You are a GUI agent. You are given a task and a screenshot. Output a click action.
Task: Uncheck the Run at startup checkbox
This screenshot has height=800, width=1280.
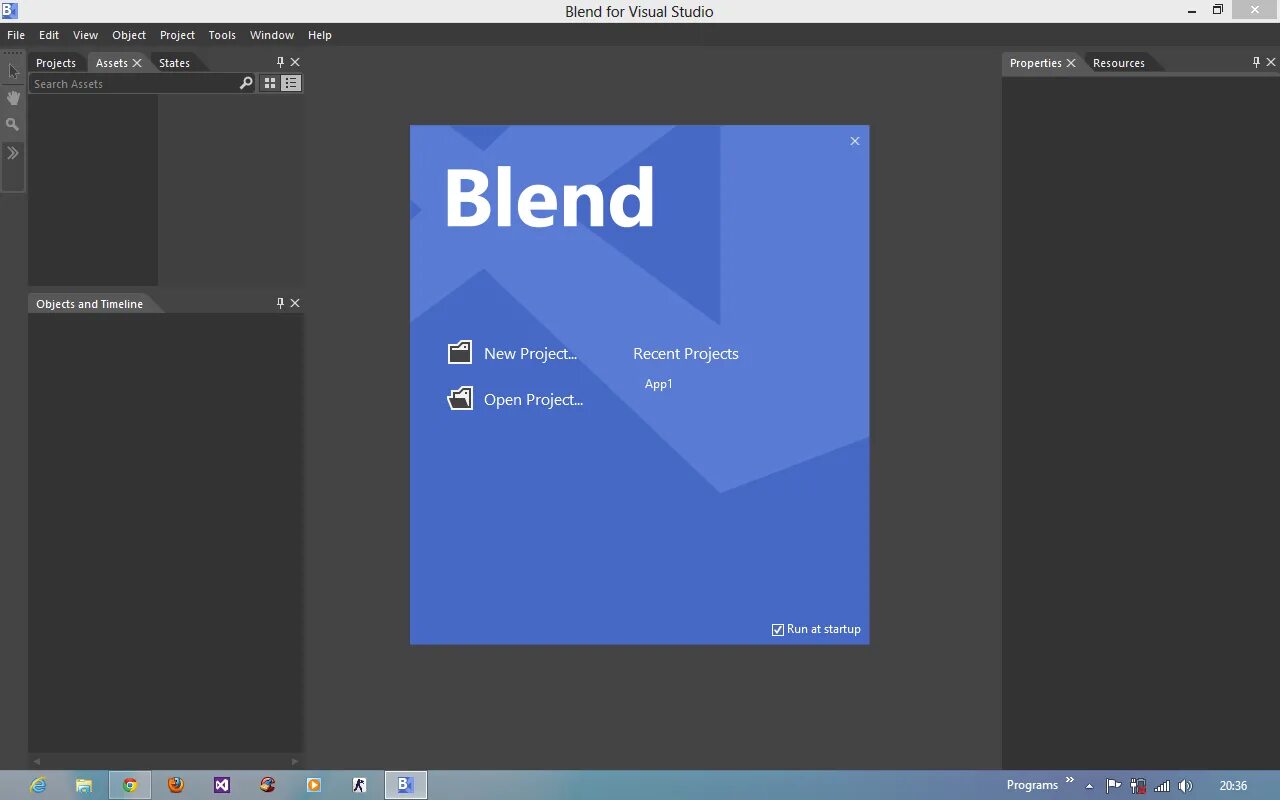(778, 629)
